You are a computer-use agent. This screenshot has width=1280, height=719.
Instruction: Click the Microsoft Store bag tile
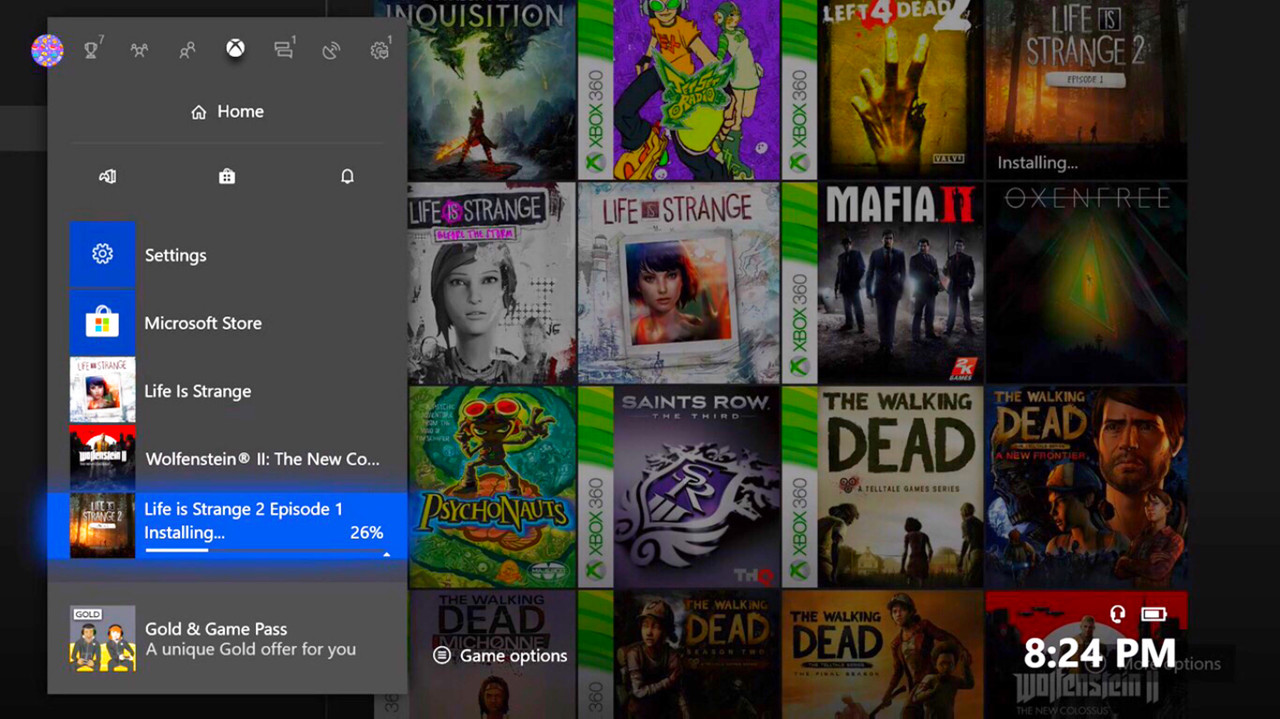pos(102,323)
